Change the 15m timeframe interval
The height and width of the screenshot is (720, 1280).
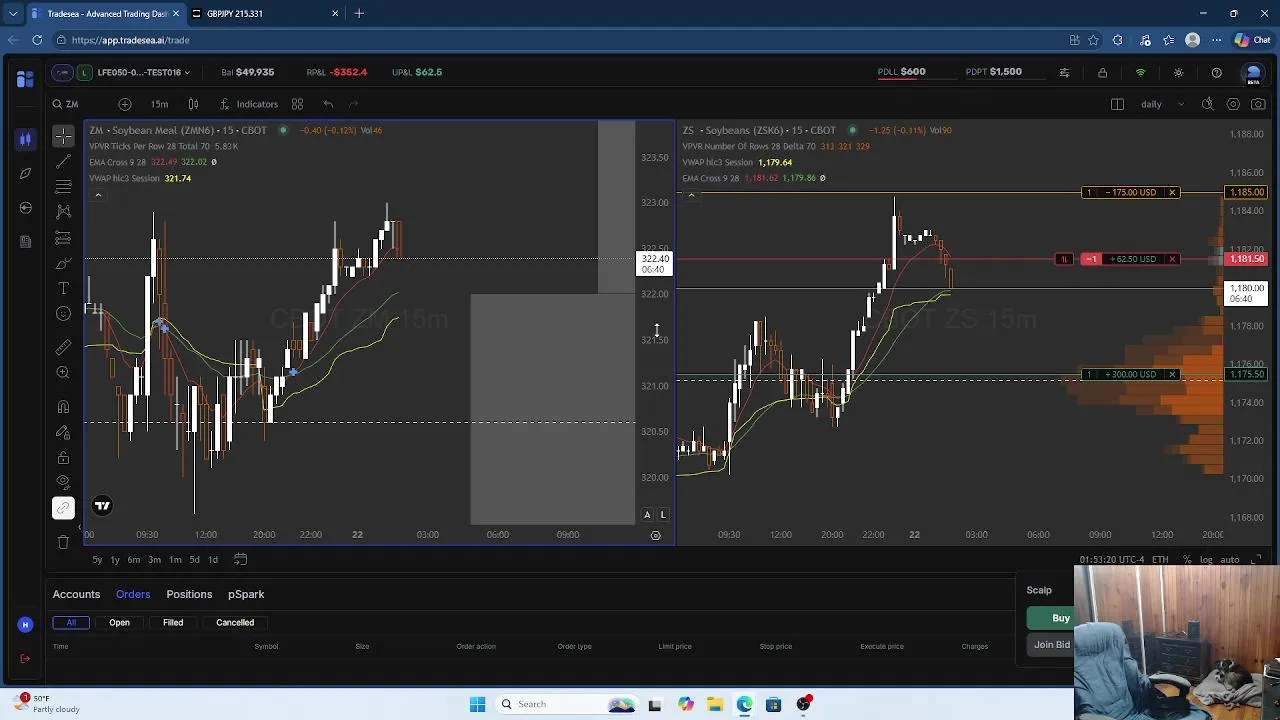point(159,104)
